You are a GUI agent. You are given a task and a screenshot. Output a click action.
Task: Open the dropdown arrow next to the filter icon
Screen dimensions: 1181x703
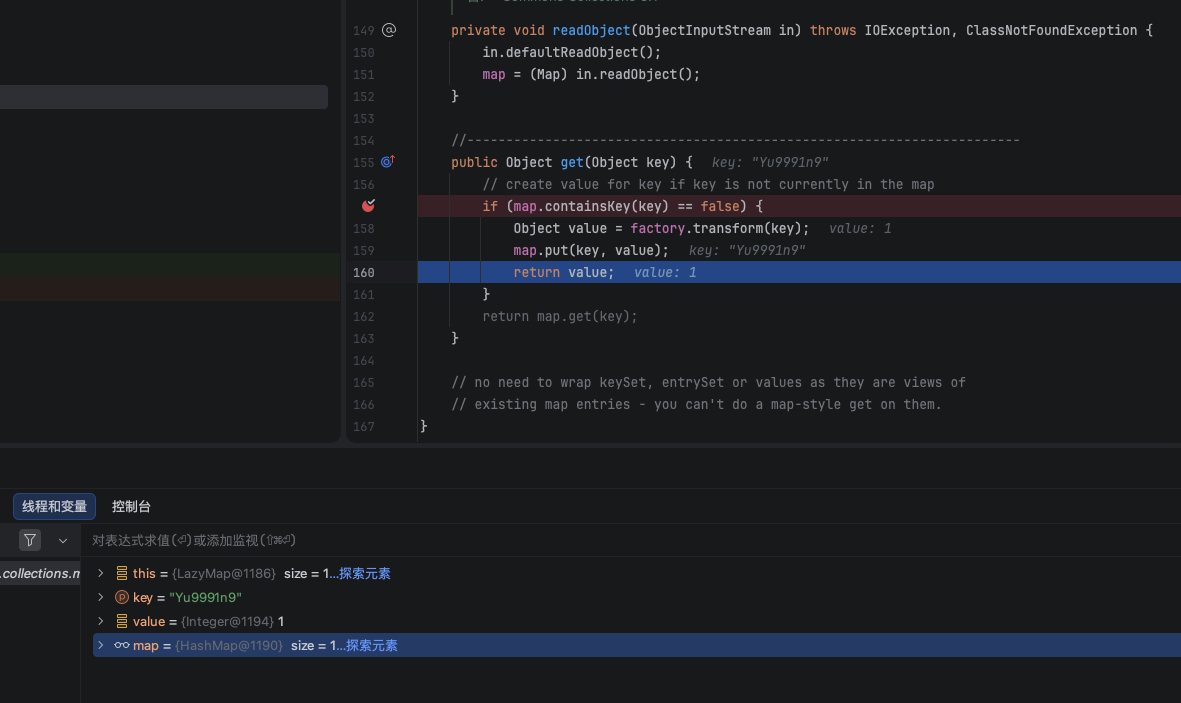point(63,540)
